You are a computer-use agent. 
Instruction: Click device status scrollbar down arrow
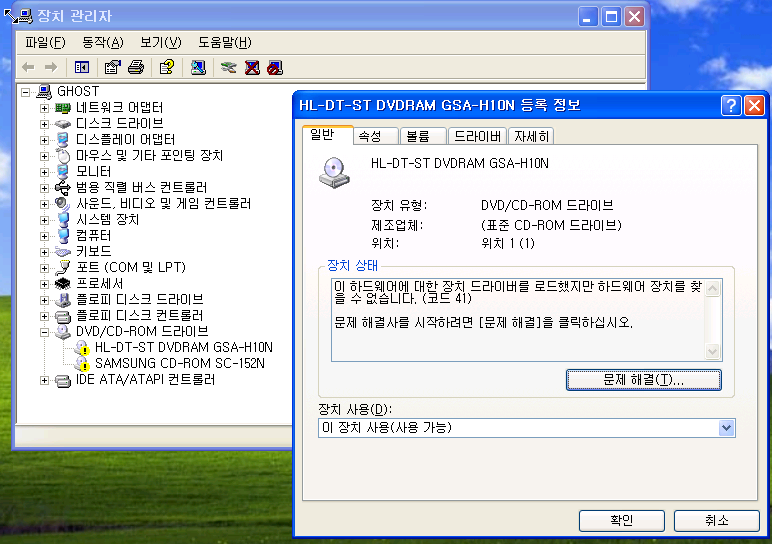coord(712,352)
